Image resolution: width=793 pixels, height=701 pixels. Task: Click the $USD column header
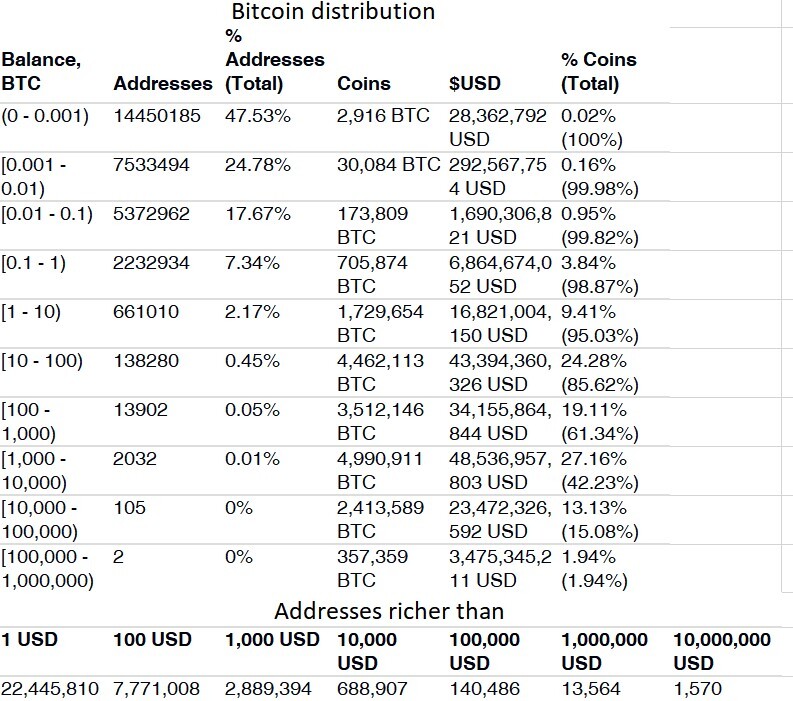pyautogui.click(x=474, y=83)
